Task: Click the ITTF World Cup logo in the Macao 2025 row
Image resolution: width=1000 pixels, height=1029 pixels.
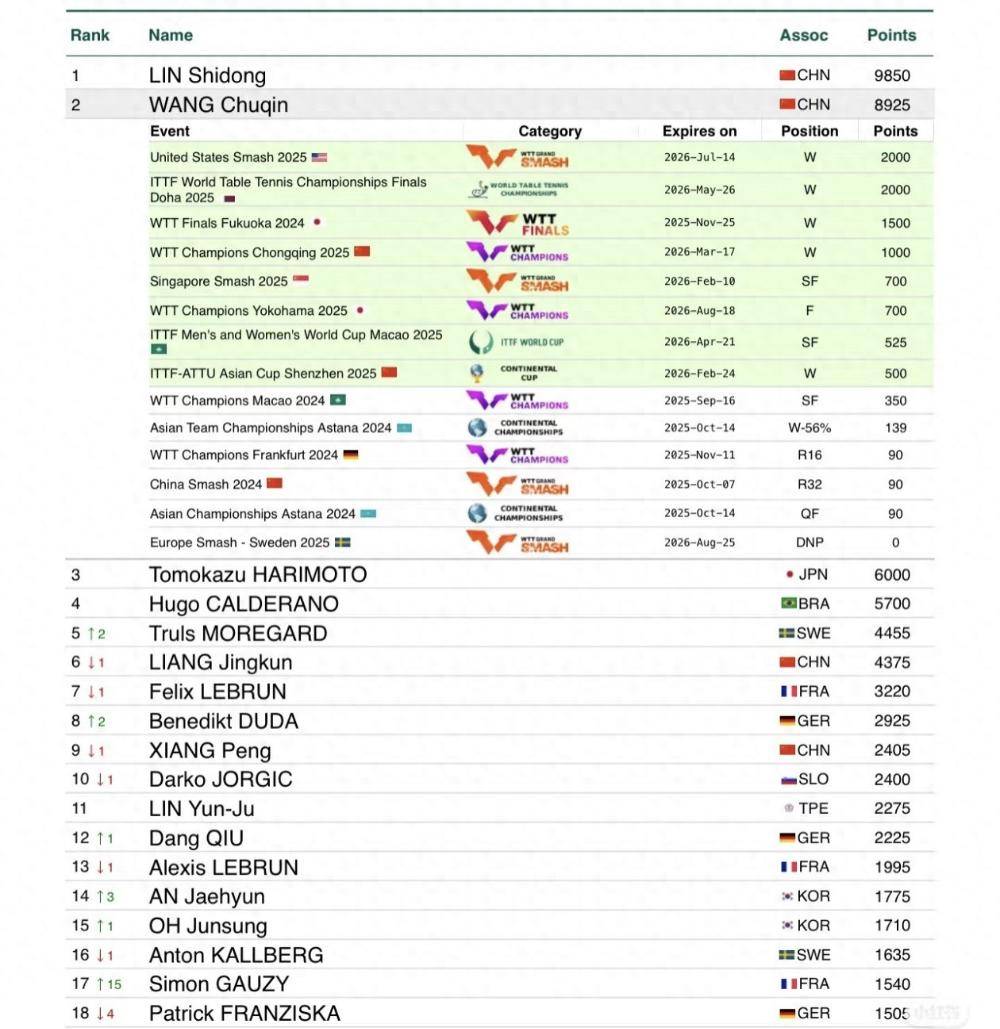Action: point(516,342)
